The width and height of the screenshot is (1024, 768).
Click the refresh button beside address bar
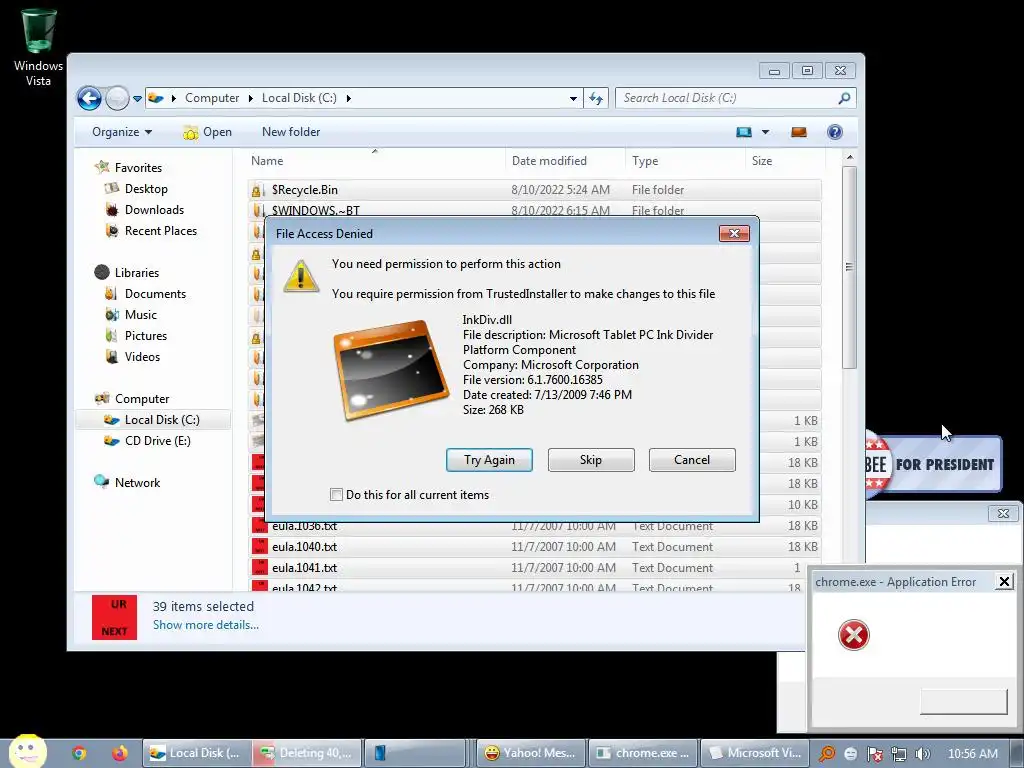(x=596, y=99)
